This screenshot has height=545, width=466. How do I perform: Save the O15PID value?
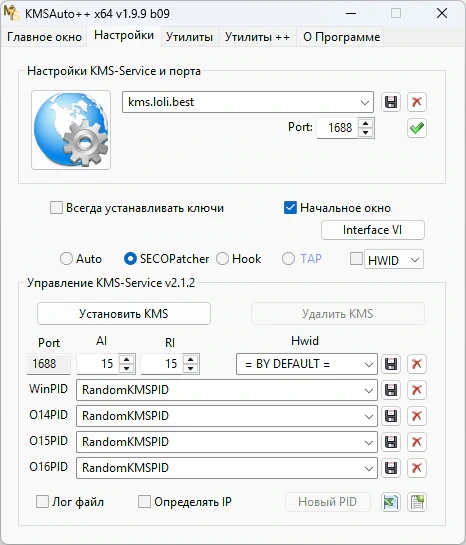391,442
